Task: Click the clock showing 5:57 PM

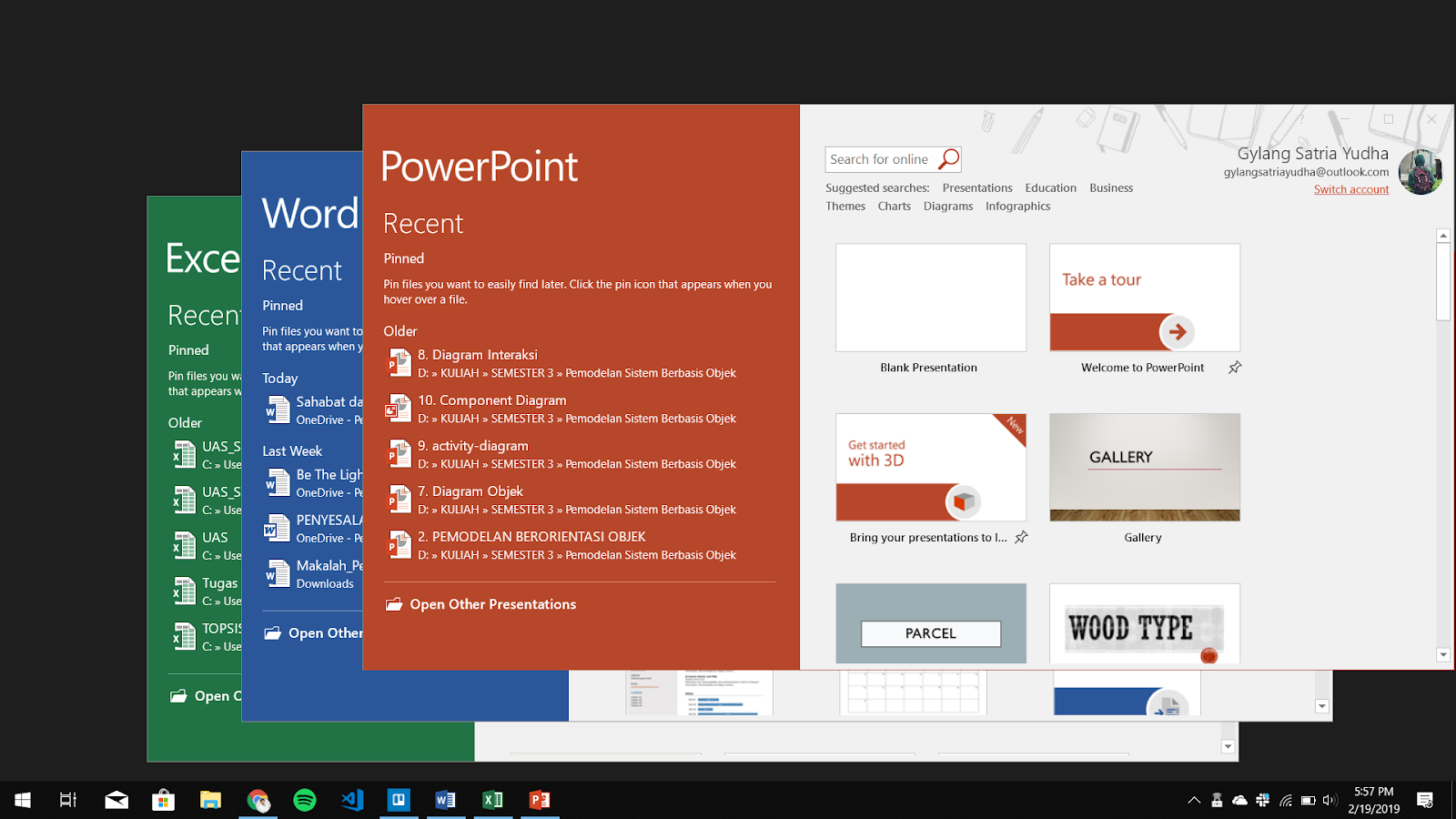Action: 1373,792
